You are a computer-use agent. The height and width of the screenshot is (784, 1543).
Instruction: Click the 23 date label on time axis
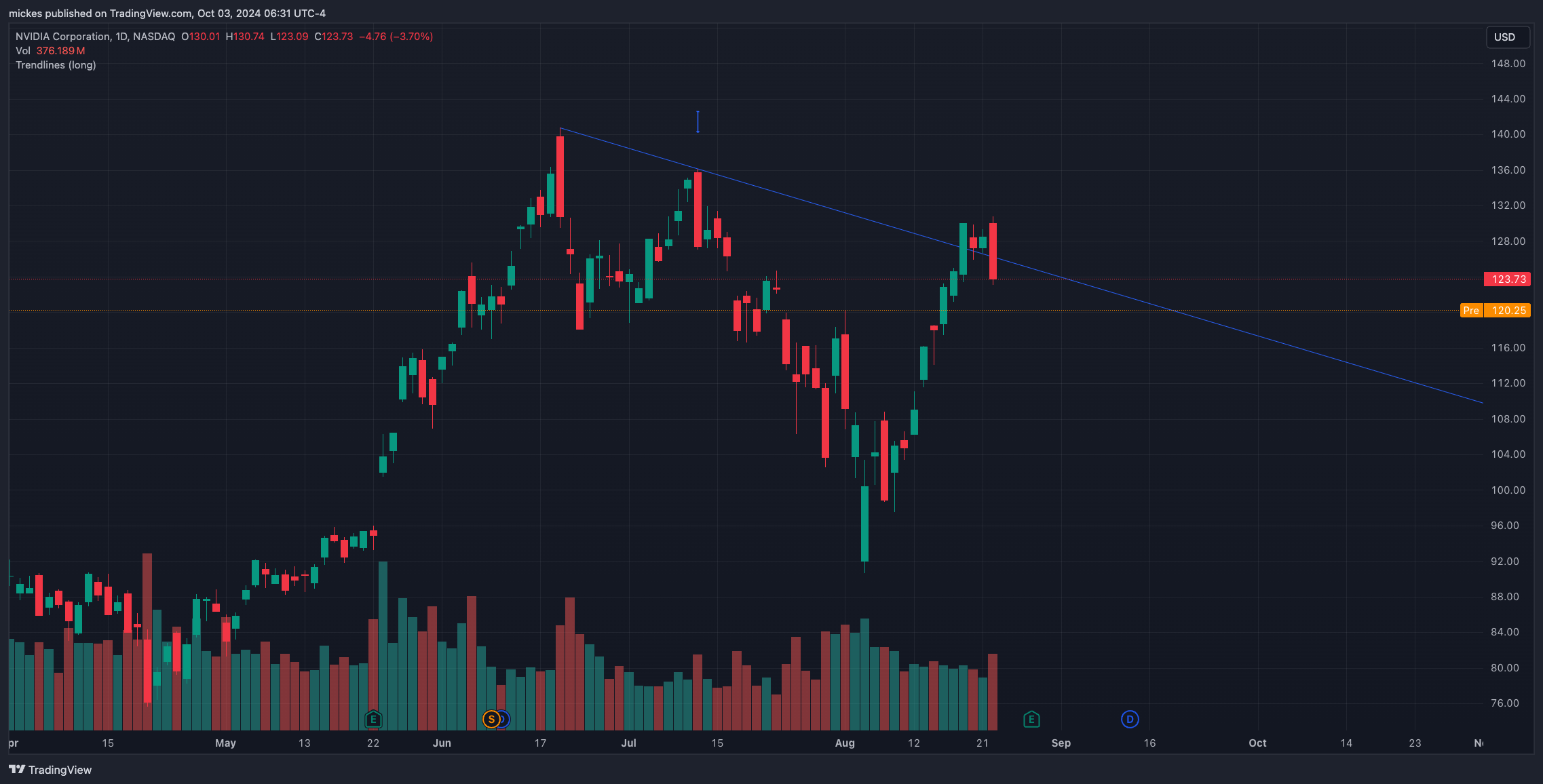(x=1415, y=743)
